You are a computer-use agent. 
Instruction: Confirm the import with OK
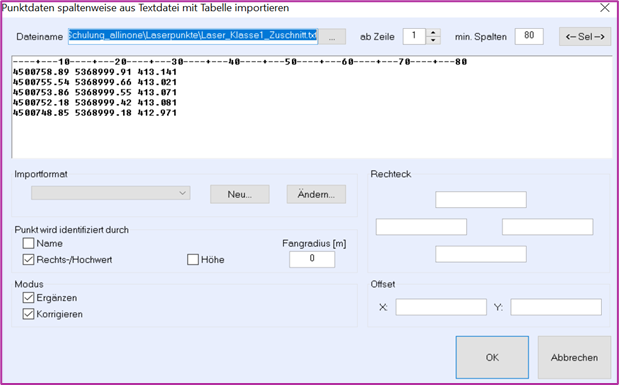(x=492, y=357)
